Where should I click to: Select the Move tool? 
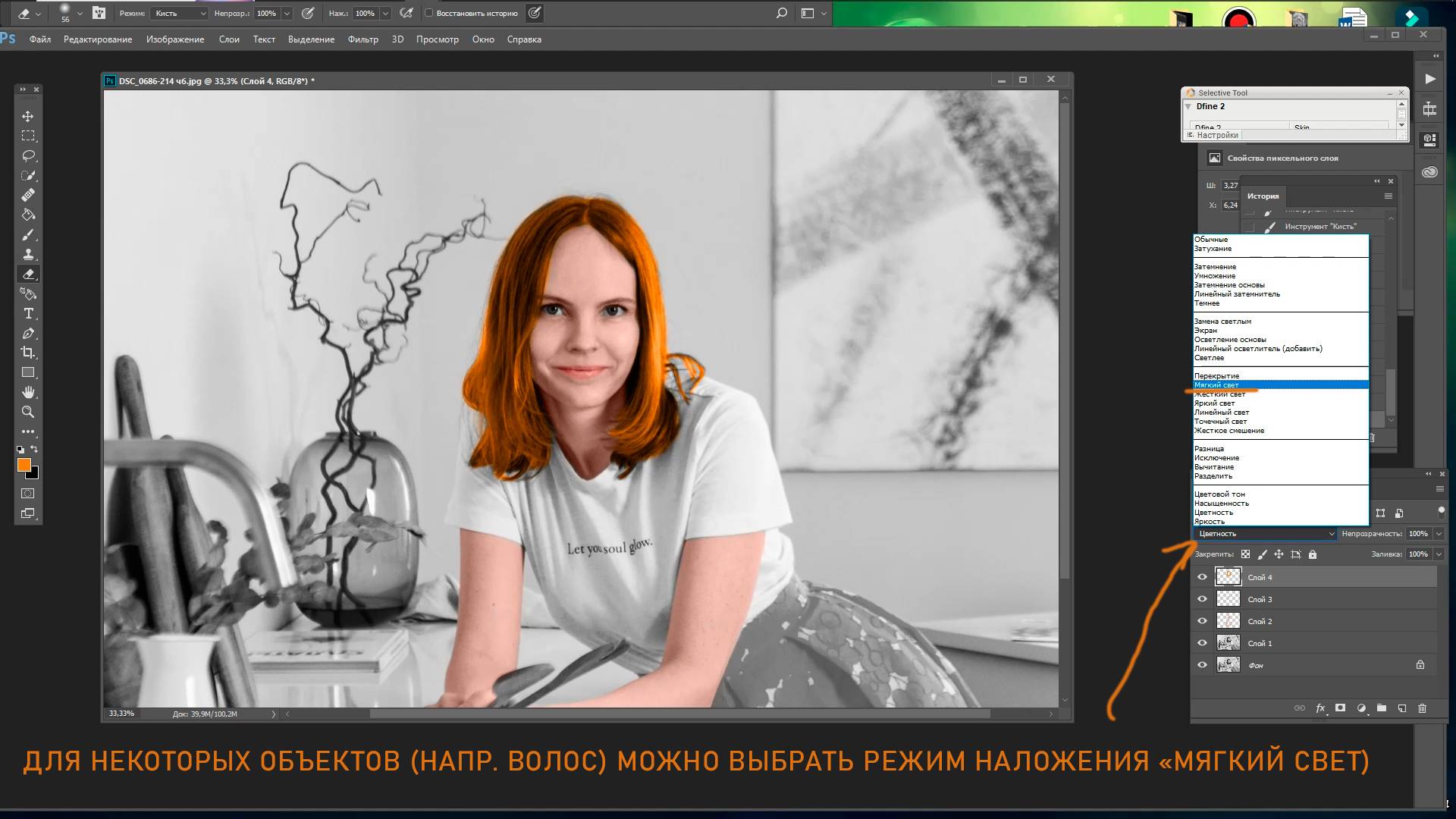[28, 116]
